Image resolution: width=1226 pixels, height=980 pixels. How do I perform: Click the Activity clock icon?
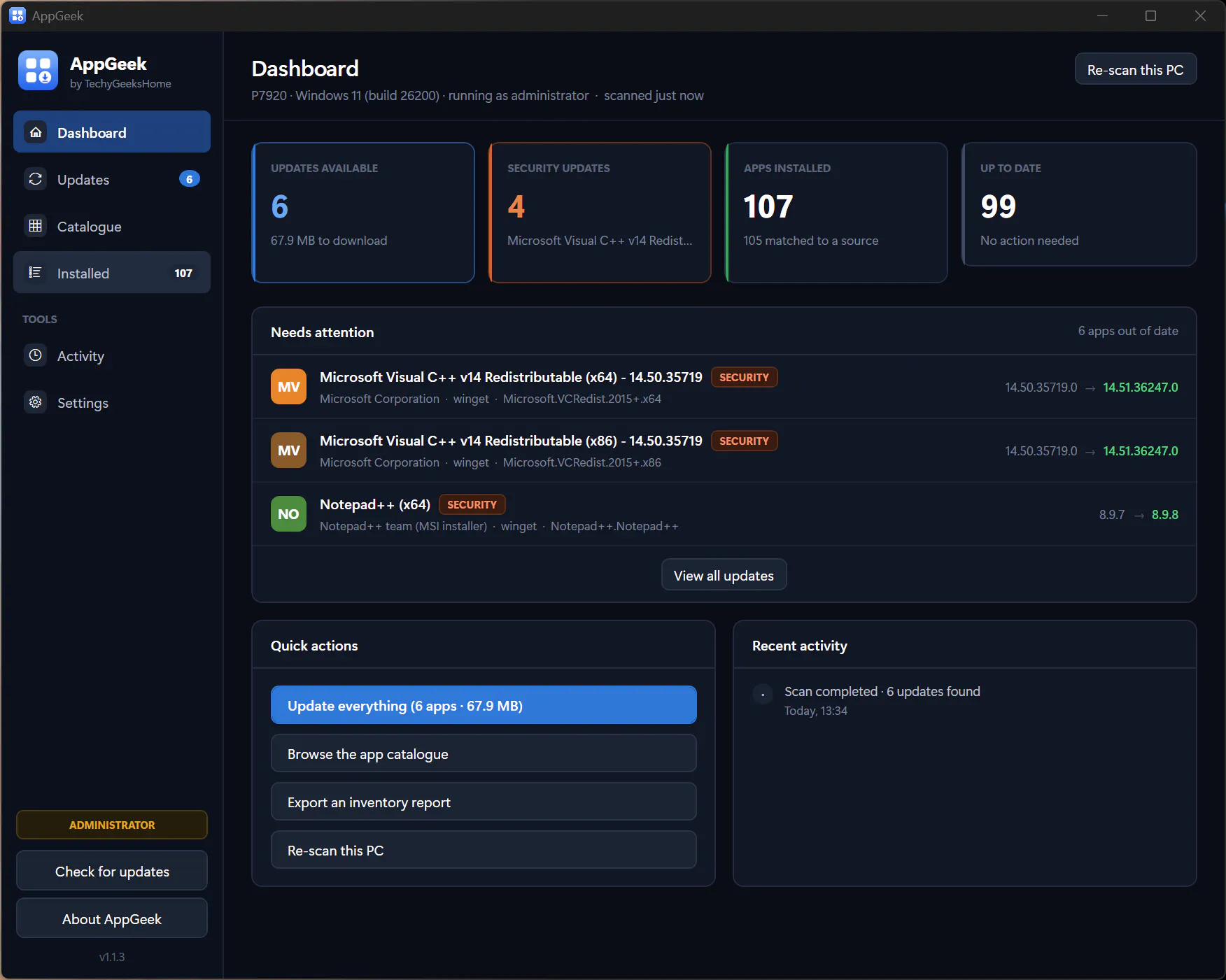click(x=36, y=355)
